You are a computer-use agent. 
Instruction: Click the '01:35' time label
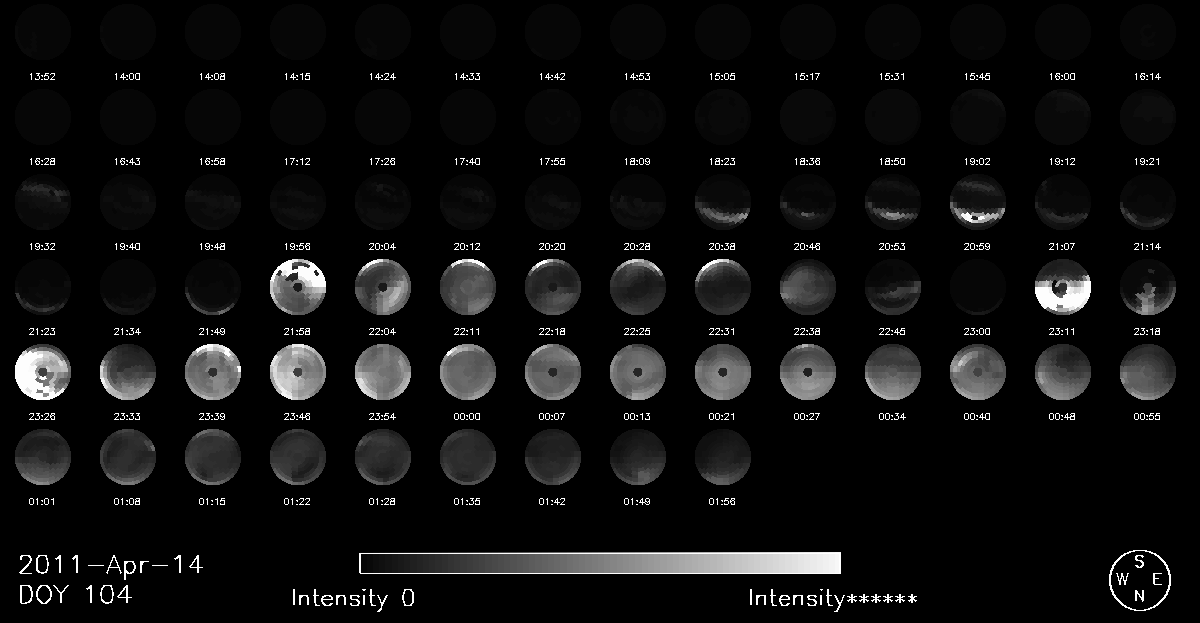(x=468, y=502)
